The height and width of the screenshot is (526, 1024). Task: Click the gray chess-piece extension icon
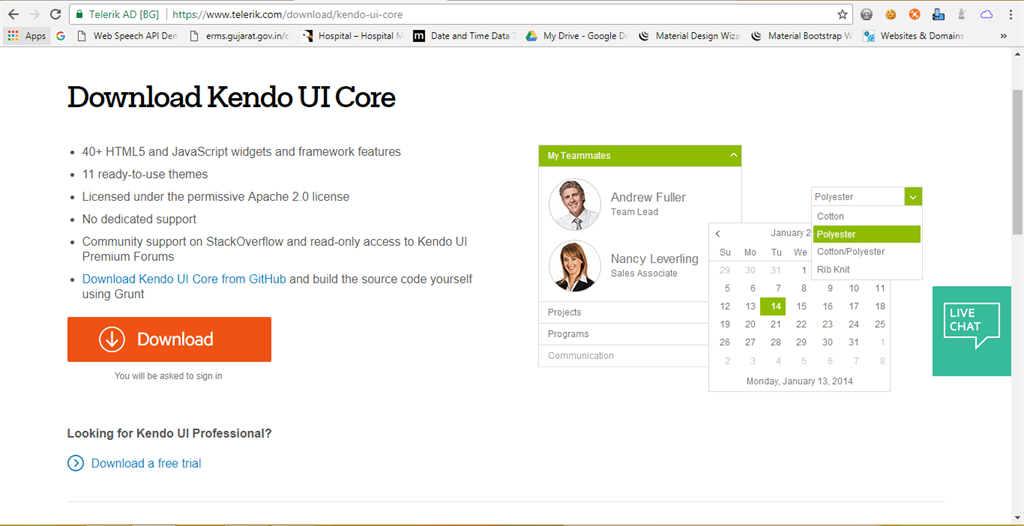click(962, 14)
